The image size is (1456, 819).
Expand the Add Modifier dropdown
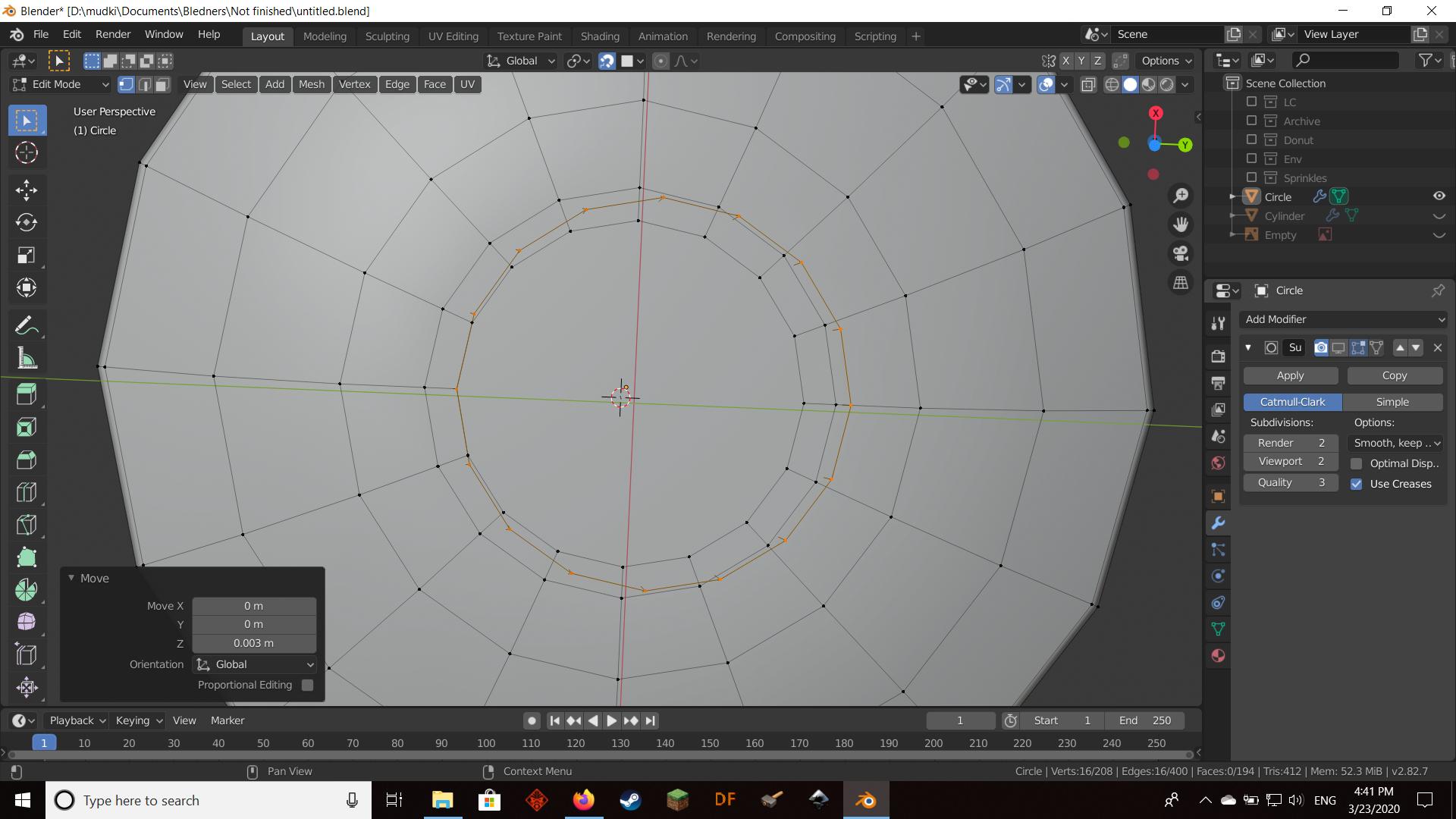pyautogui.click(x=1344, y=319)
